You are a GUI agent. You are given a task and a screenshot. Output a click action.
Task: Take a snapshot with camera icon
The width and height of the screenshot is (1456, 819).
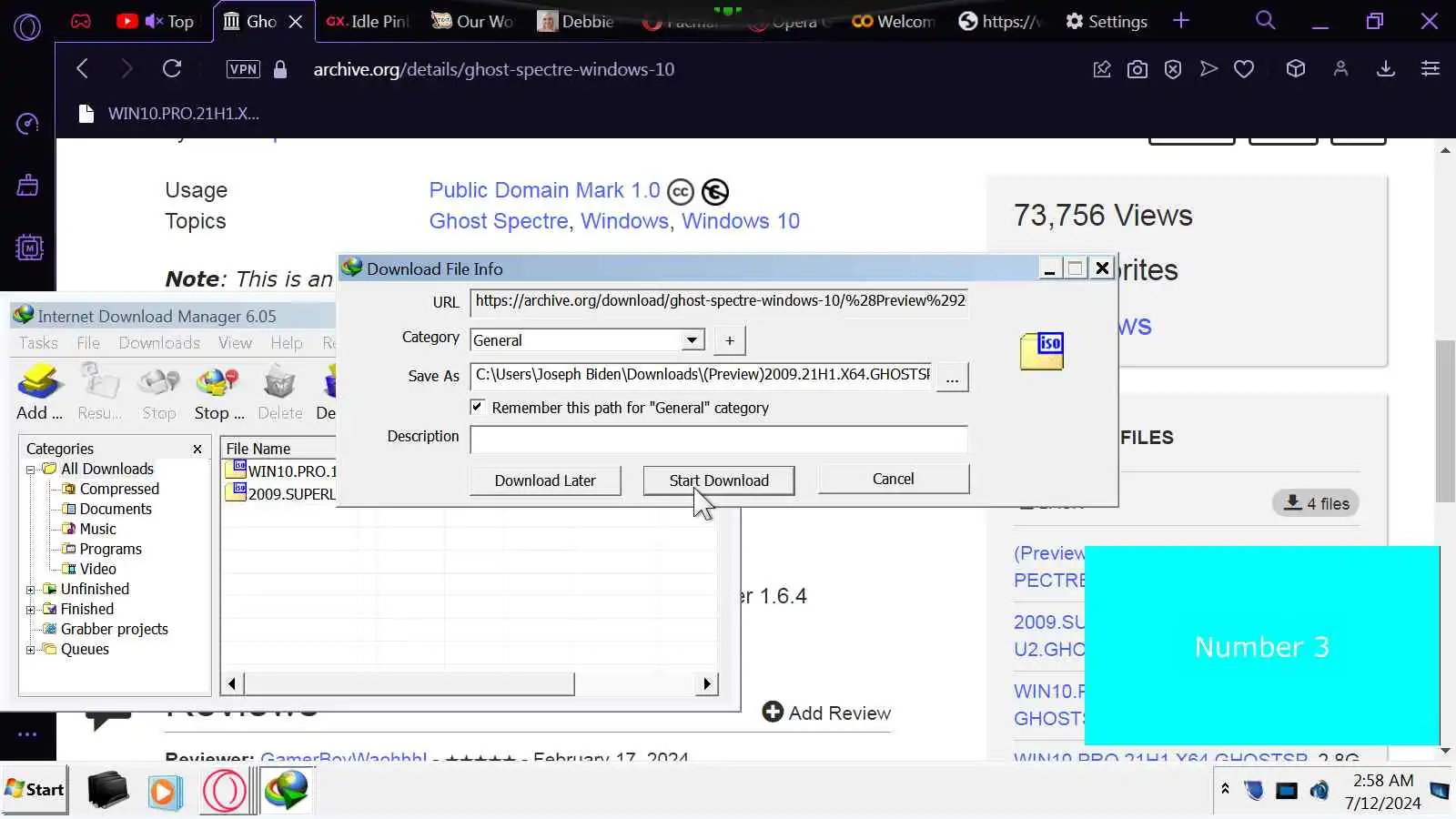coord(1137,69)
